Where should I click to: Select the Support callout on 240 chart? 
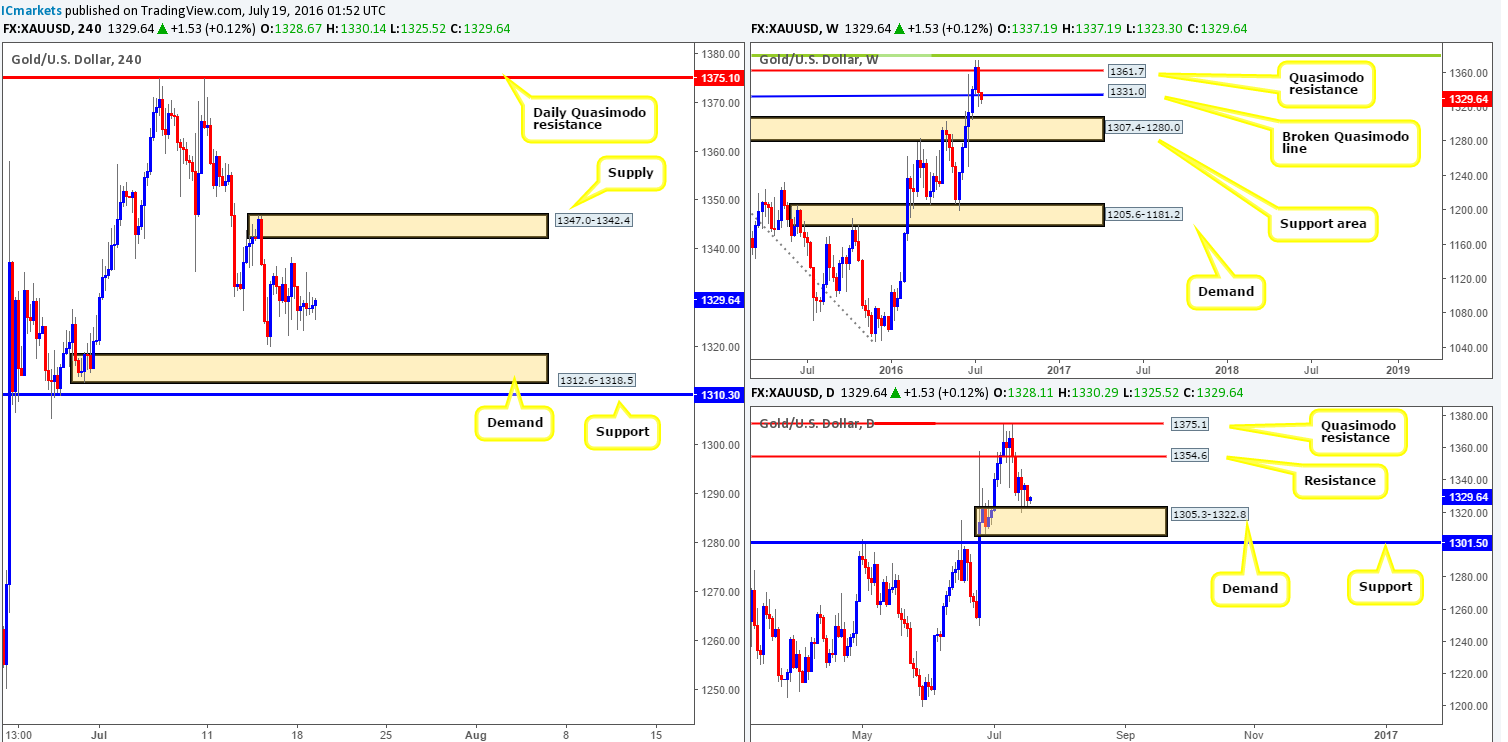(621, 432)
